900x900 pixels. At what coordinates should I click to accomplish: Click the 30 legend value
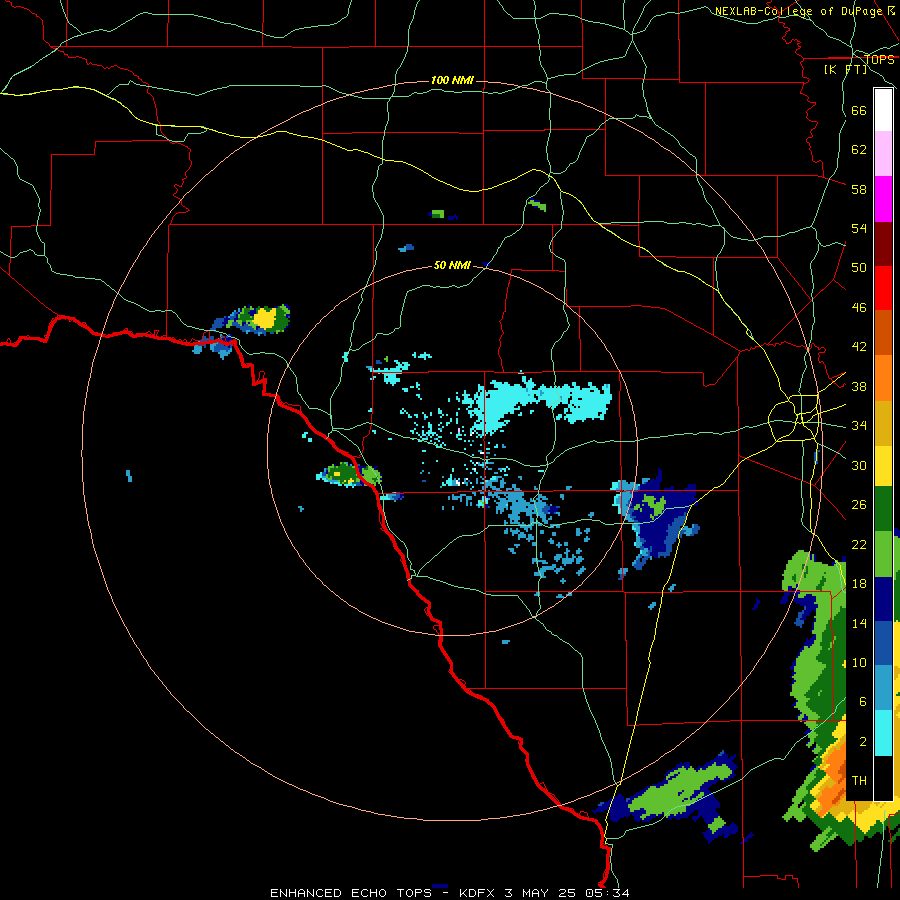click(x=859, y=465)
